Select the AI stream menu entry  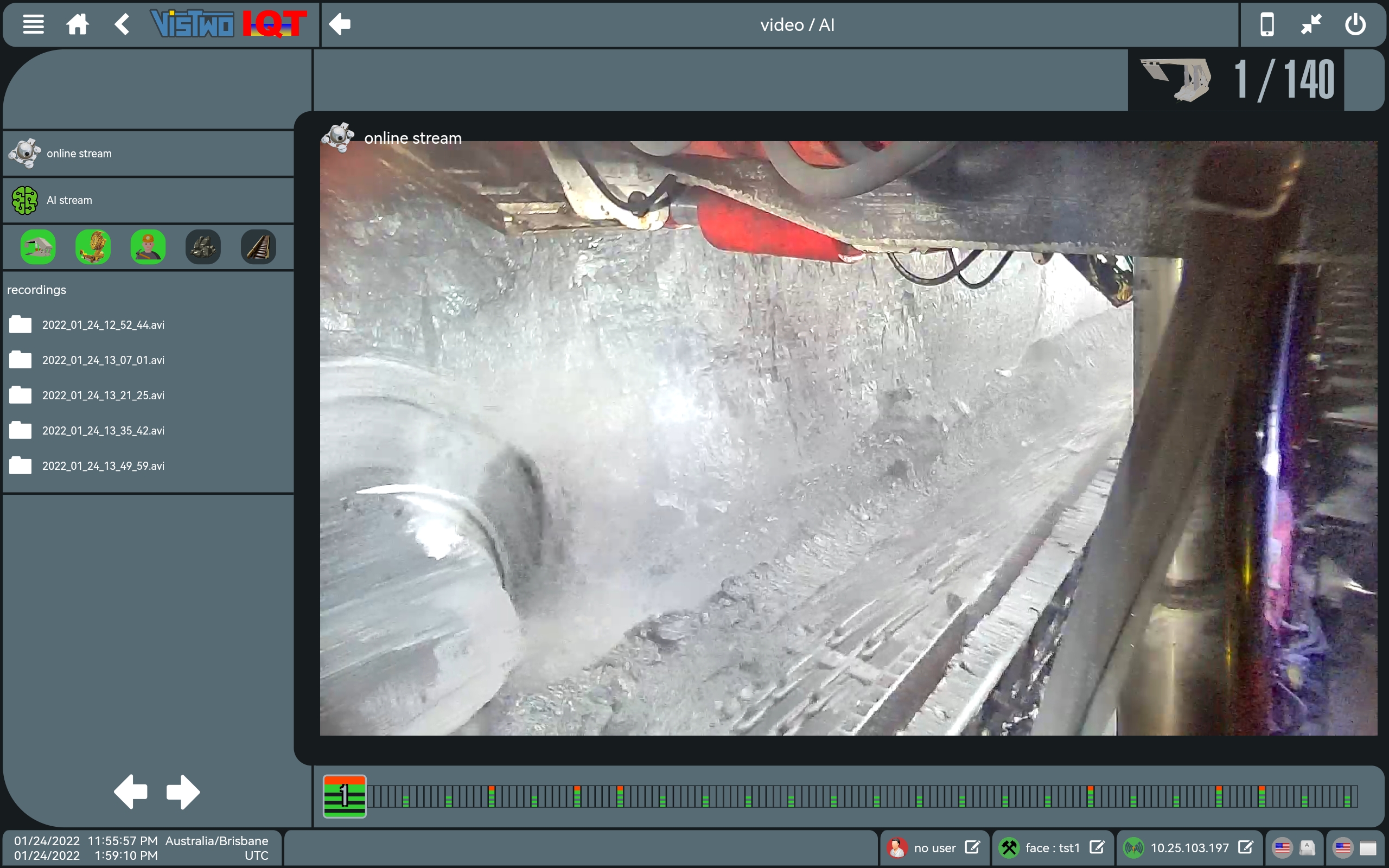pos(148,200)
